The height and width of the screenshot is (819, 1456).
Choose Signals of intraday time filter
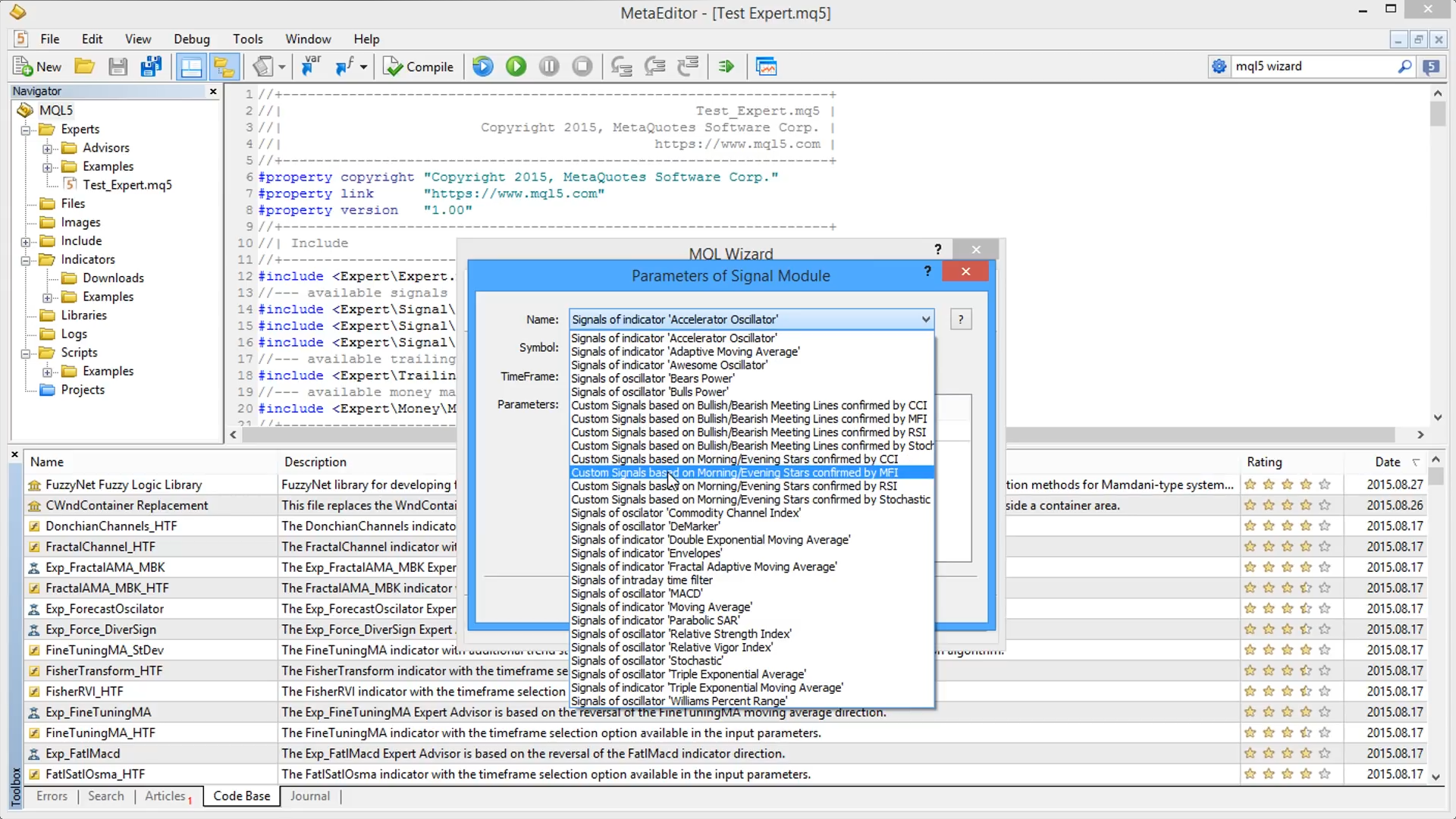752,580
